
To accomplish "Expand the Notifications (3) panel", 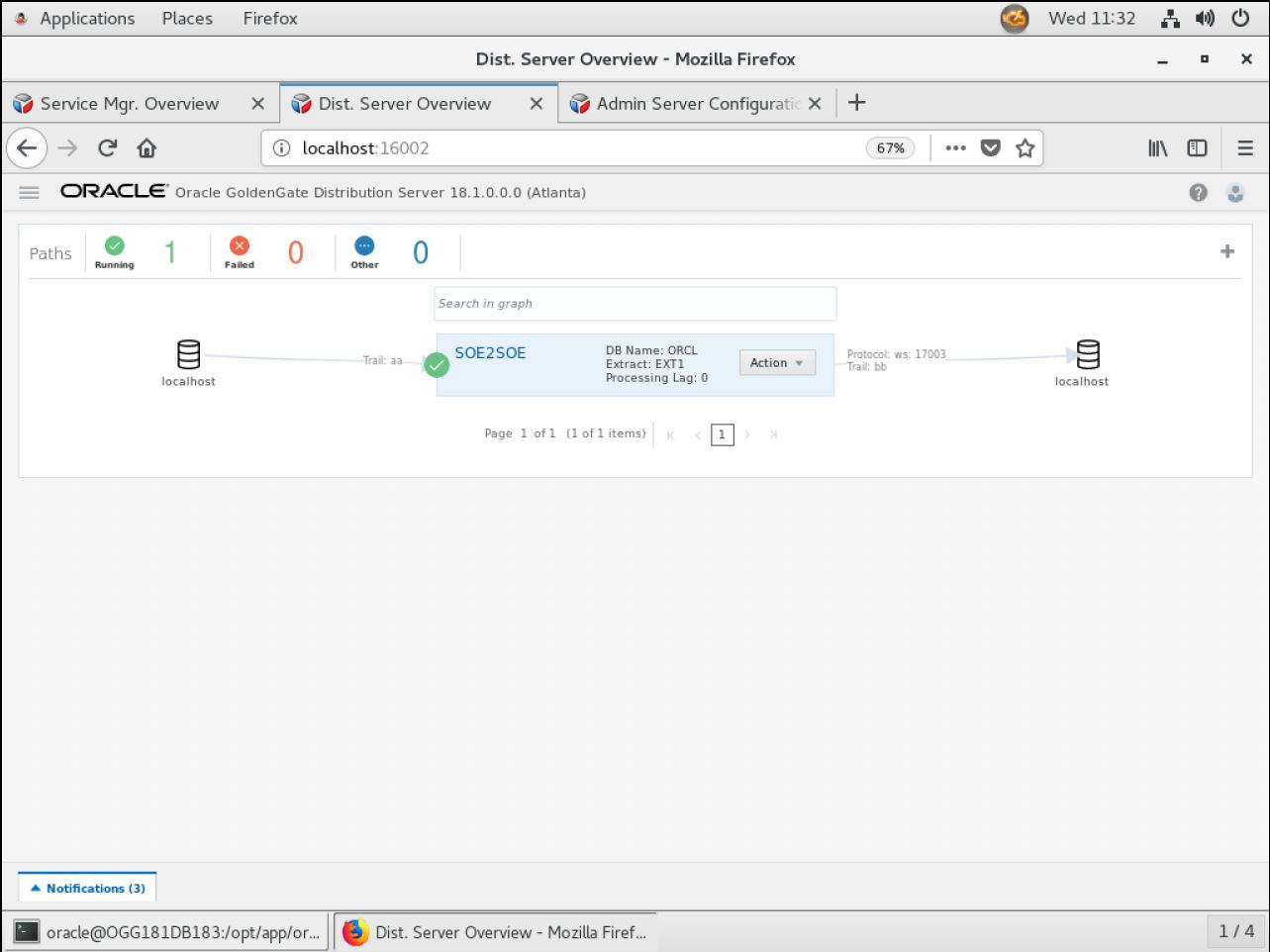I will coord(87,889).
